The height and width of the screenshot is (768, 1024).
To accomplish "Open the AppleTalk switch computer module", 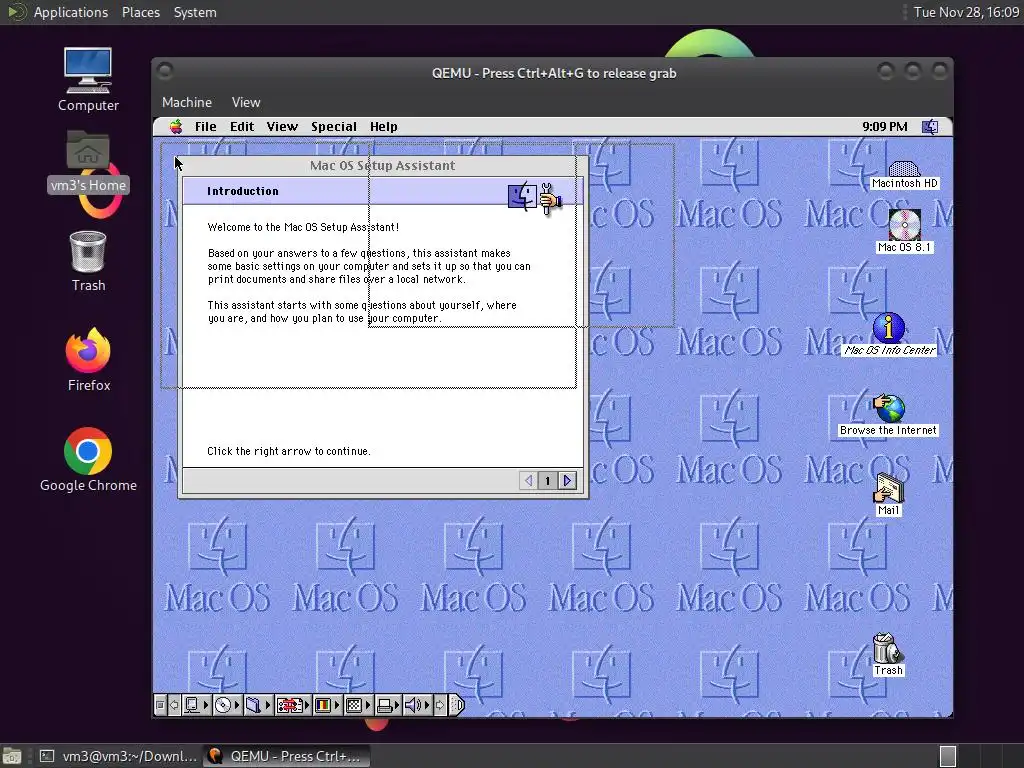I will pos(197,705).
